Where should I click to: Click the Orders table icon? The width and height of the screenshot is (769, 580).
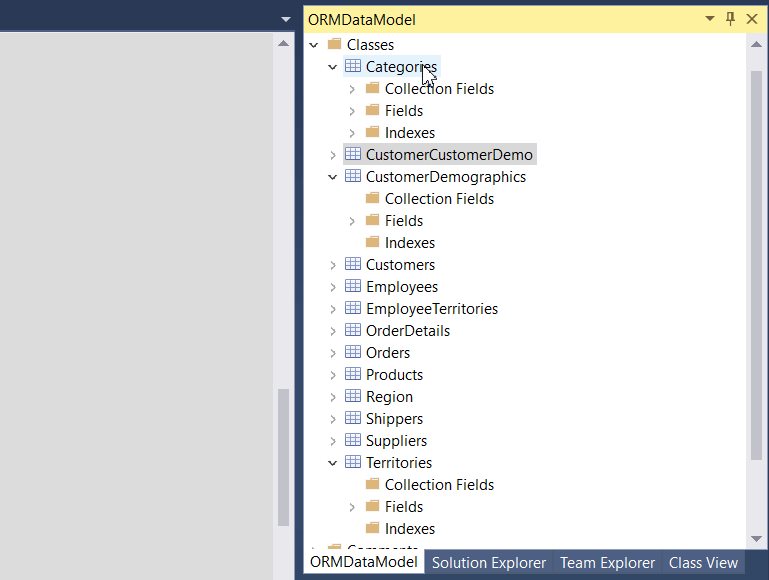click(353, 352)
